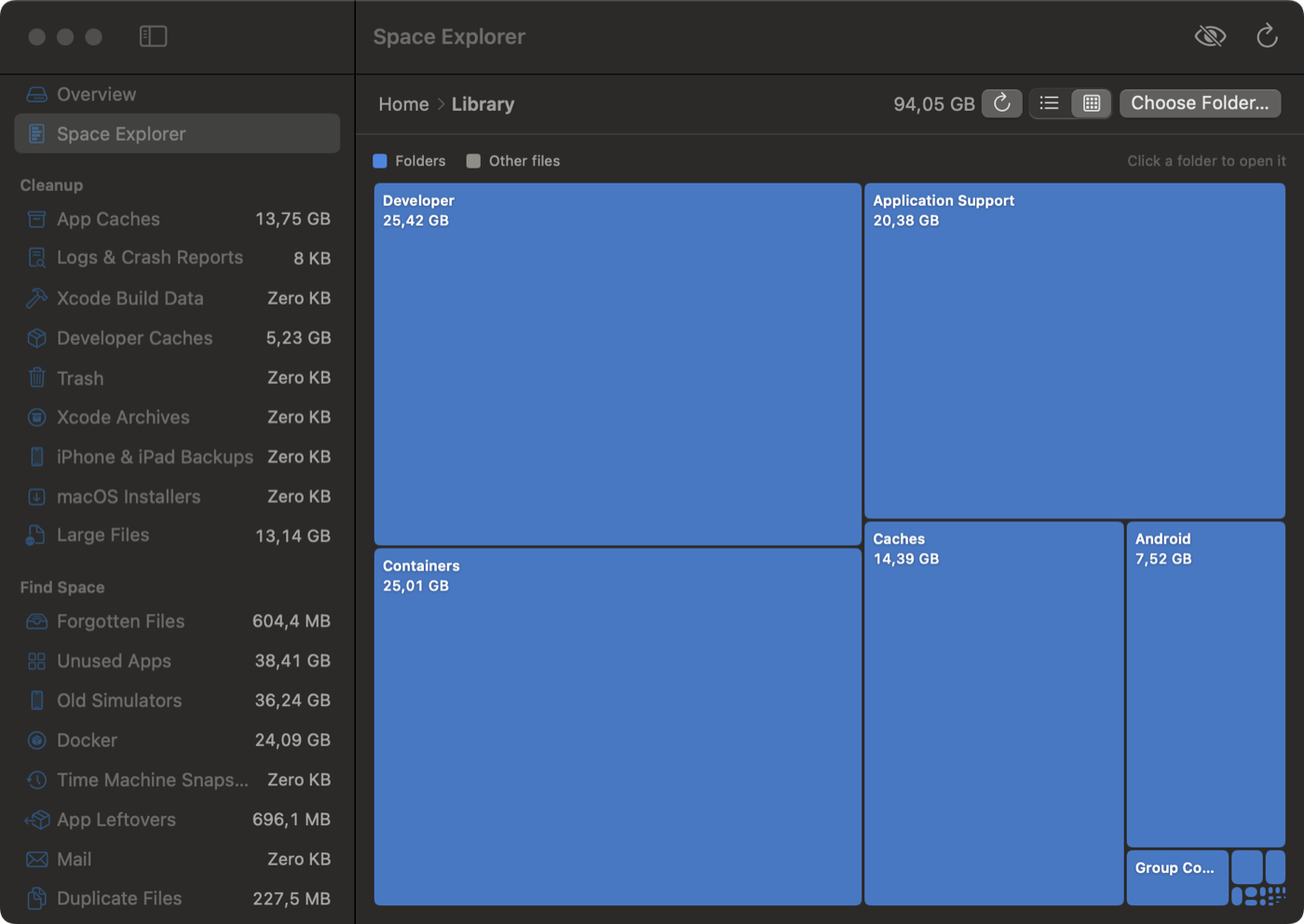Click the Large Files icon
Viewport: 1304px width, 924px height.
[x=36, y=536]
